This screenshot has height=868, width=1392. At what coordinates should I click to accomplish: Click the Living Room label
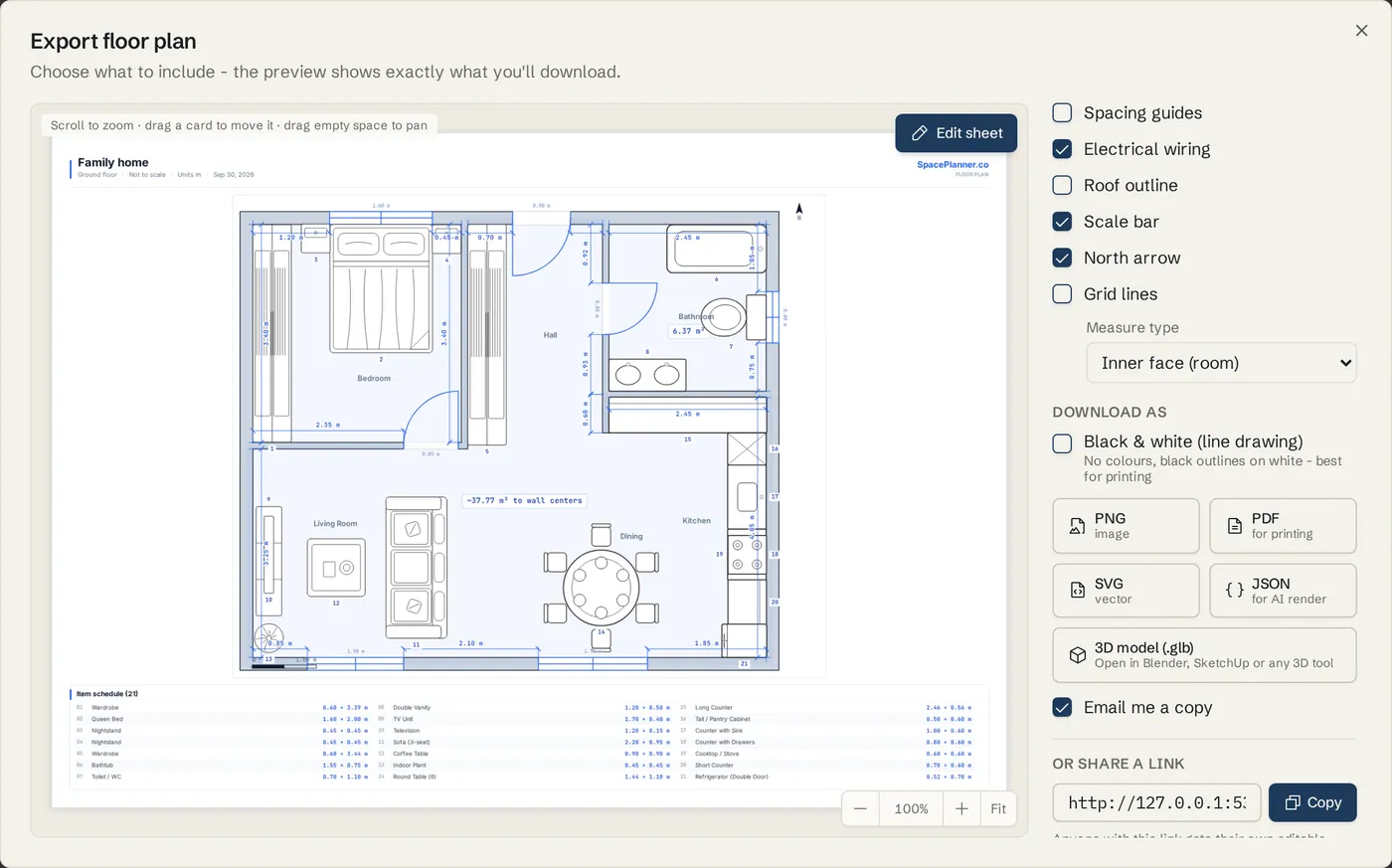tap(335, 524)
